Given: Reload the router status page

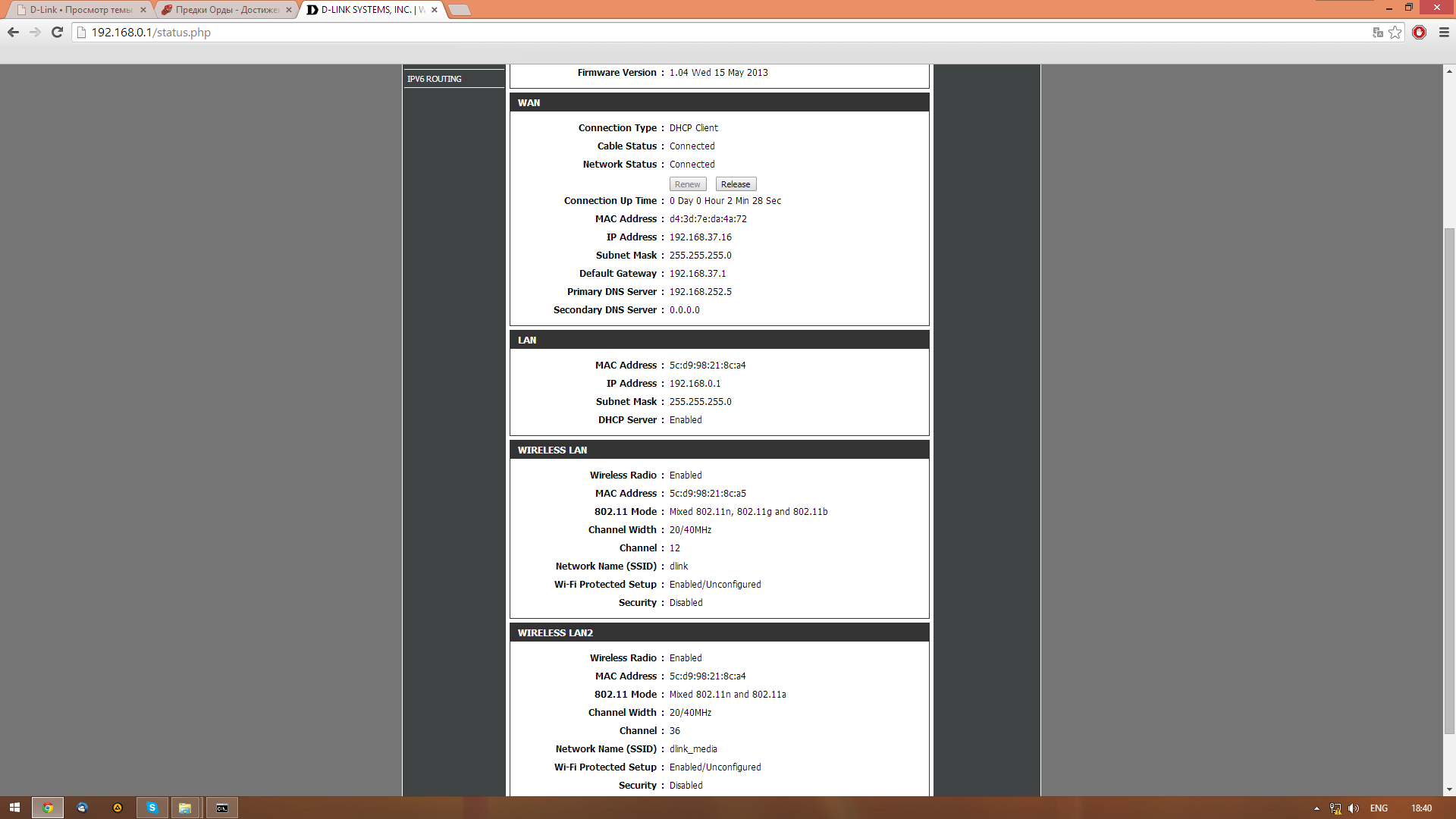Looking at the screenshot, I should [57, 33].
